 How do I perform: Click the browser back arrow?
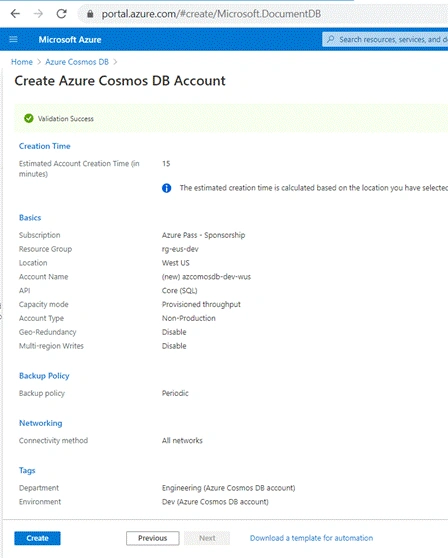tap(15, 14)
